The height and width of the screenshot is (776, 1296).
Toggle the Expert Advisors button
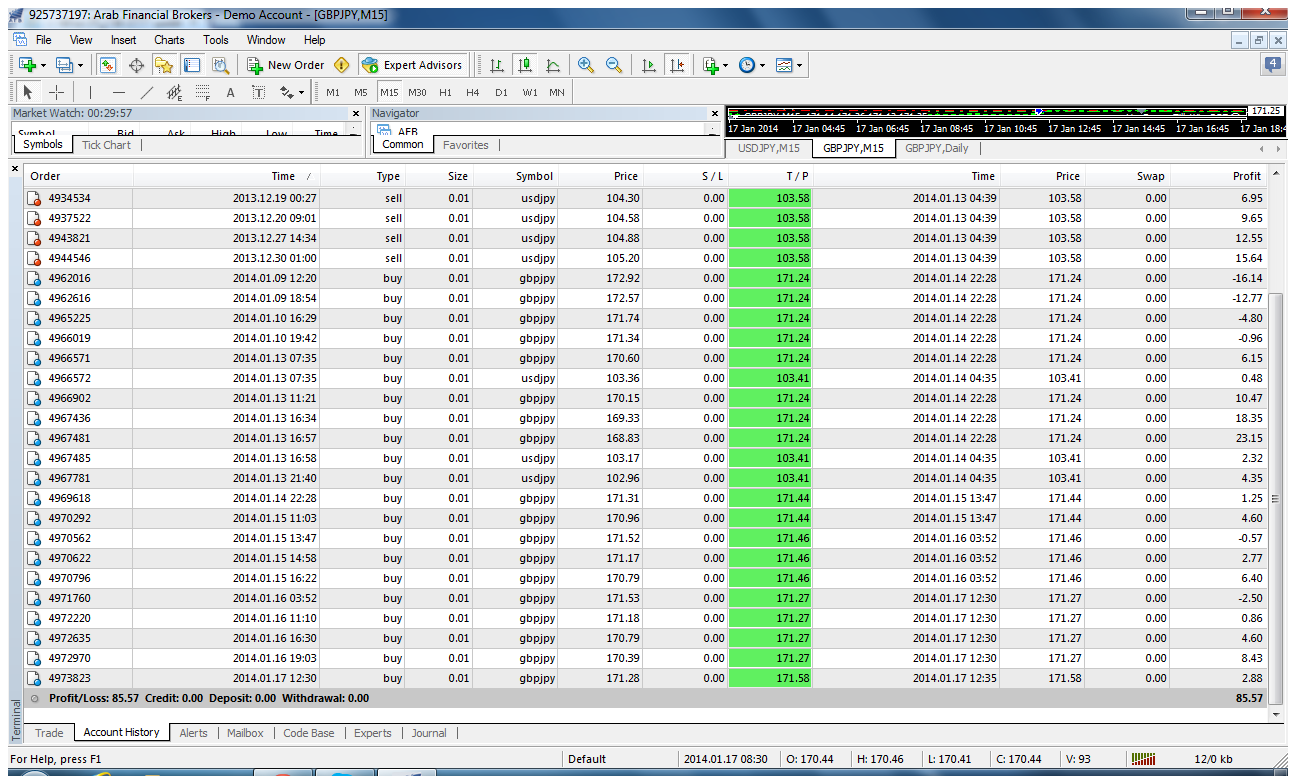click(x=413, y=65)
